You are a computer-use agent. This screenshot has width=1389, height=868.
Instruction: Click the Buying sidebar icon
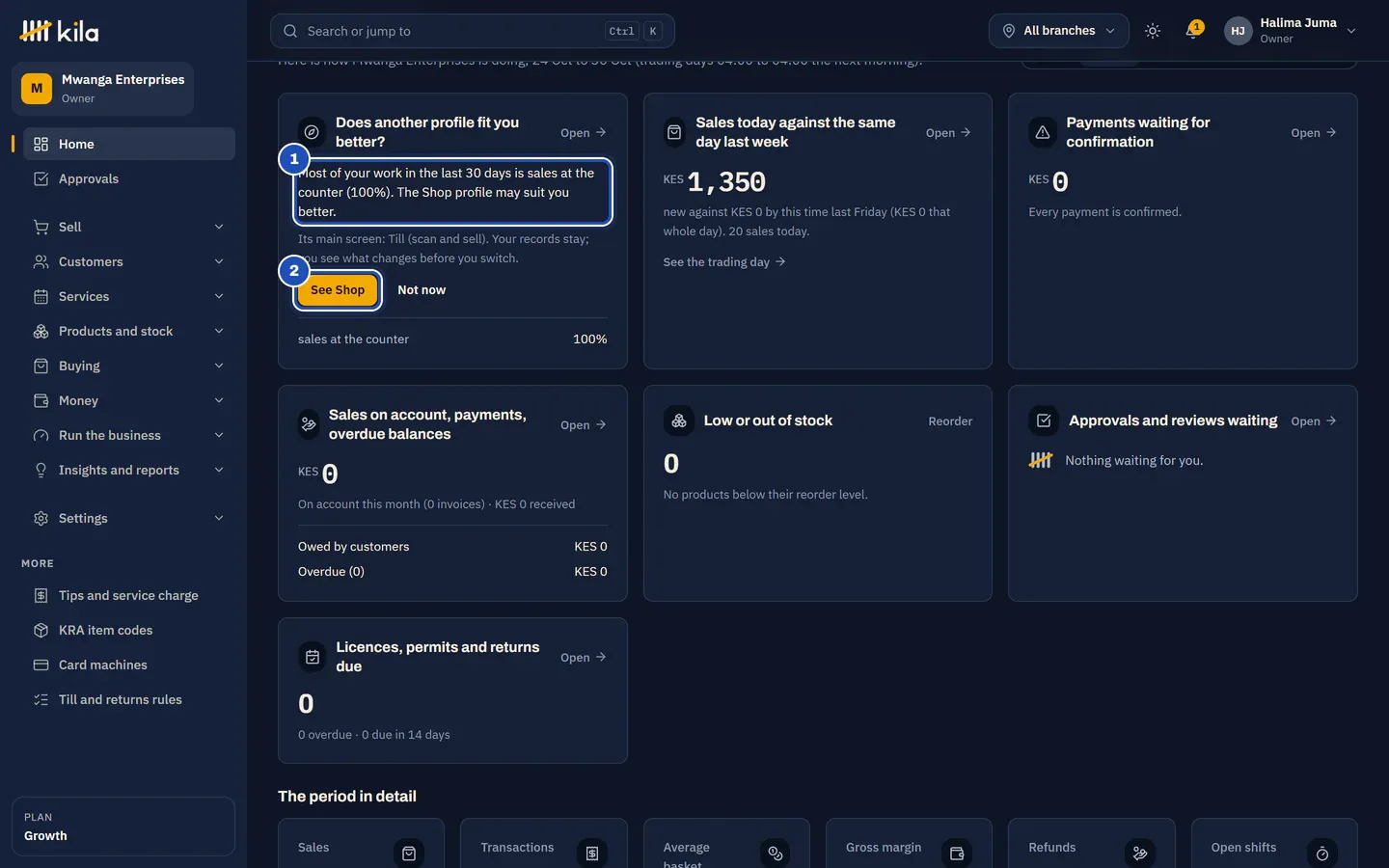(41, 366)
